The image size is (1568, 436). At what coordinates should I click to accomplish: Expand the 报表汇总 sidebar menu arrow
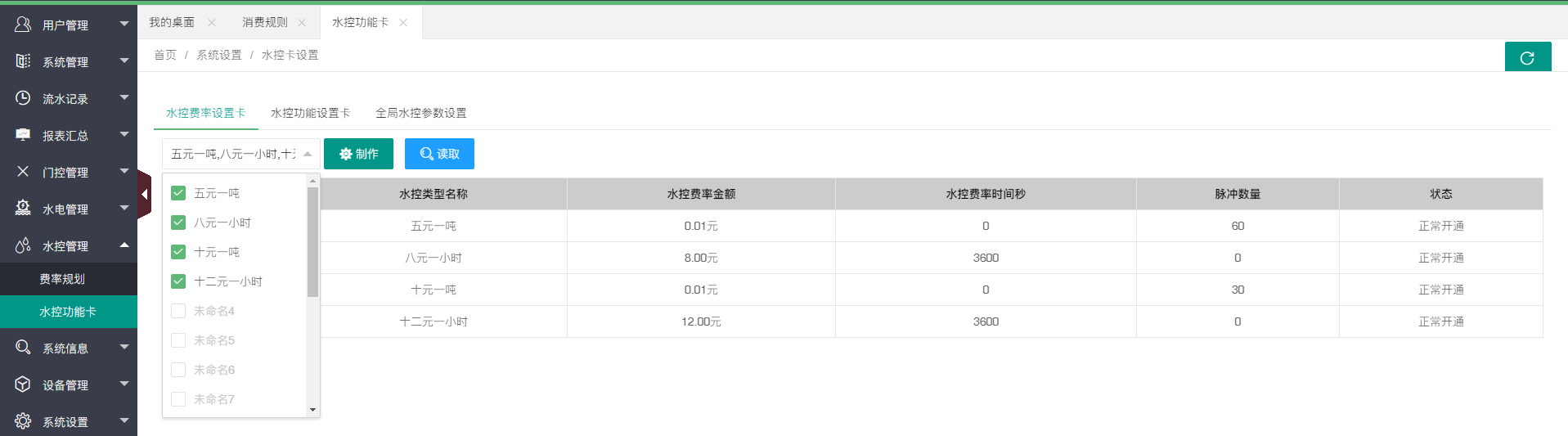(x=124, y=134)
